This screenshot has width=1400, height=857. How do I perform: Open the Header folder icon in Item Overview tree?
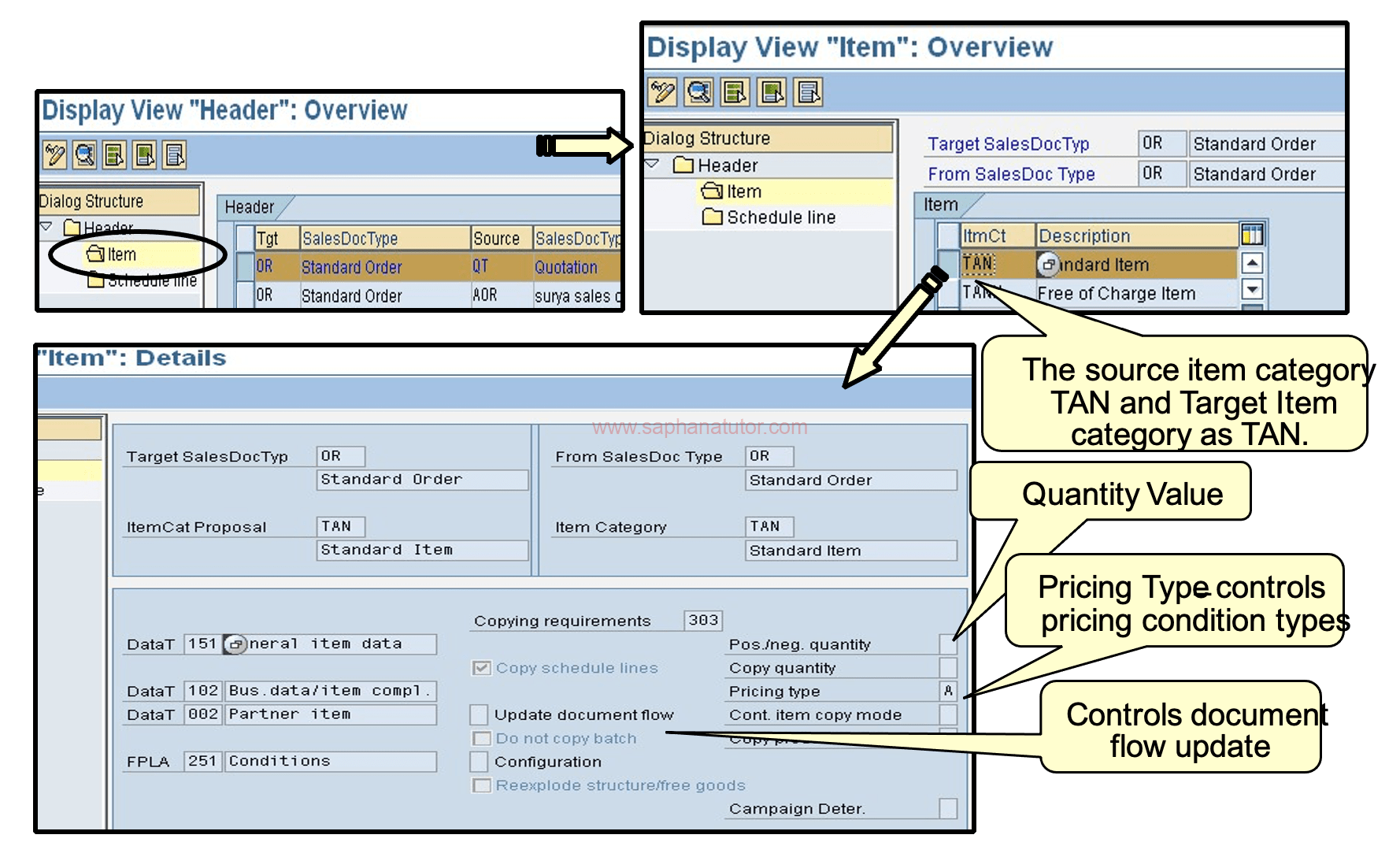coord(683,165)
